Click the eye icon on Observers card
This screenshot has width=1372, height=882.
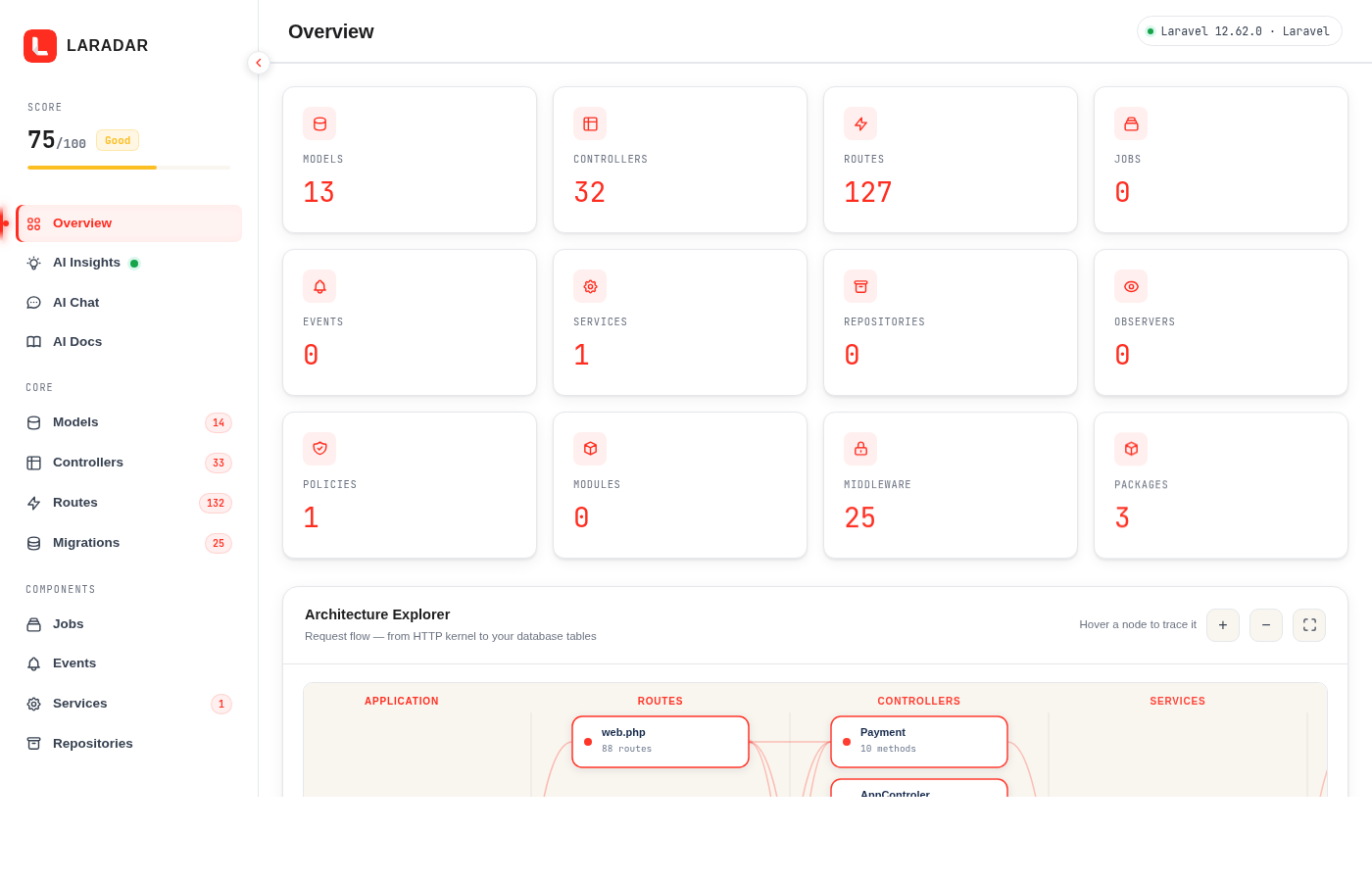[x=1131, y=286]
